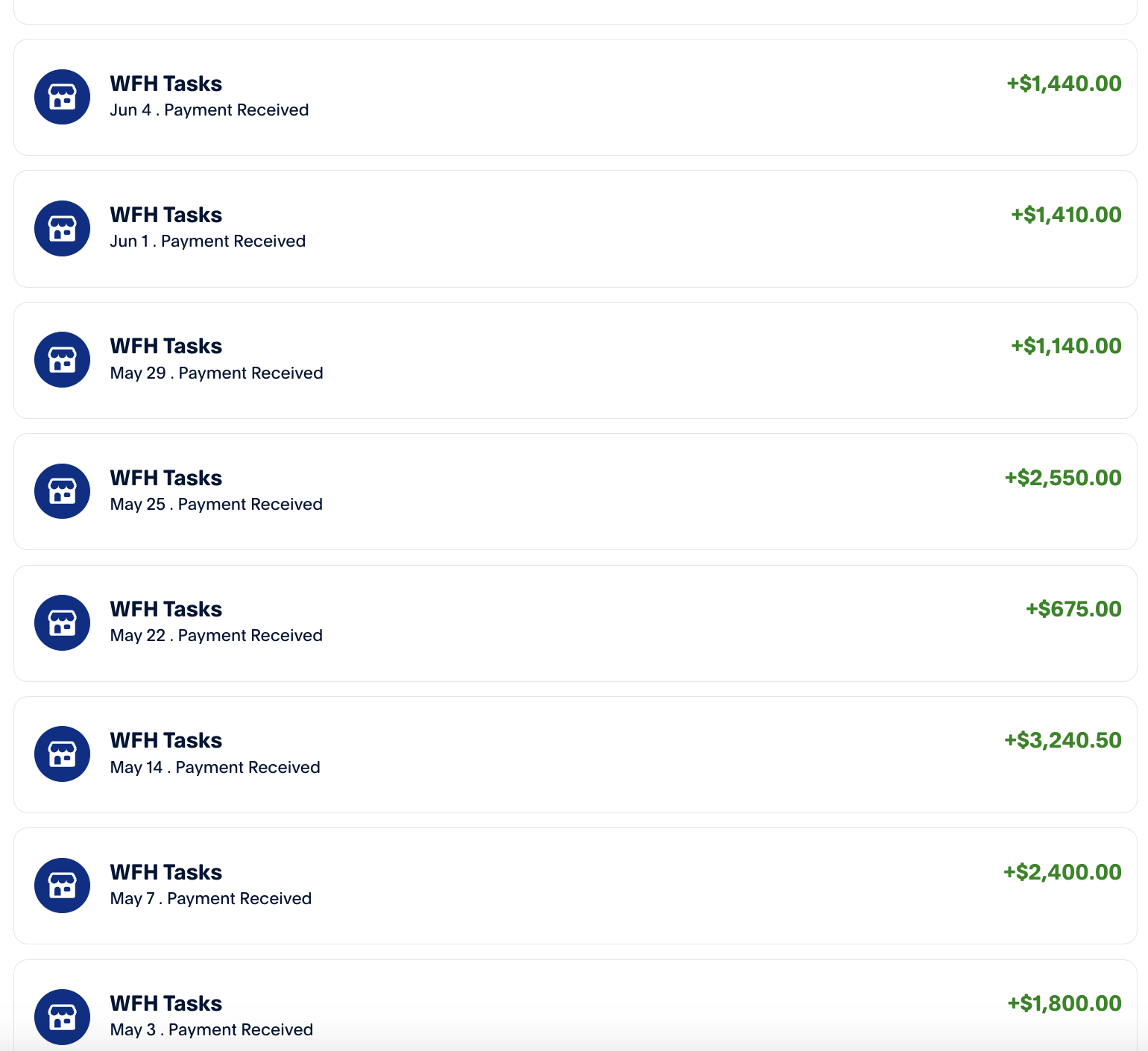Screen dimensions: 1148x1051
Task: Click the +$2,550.00 payment amount
Action: coord(1062,478)
